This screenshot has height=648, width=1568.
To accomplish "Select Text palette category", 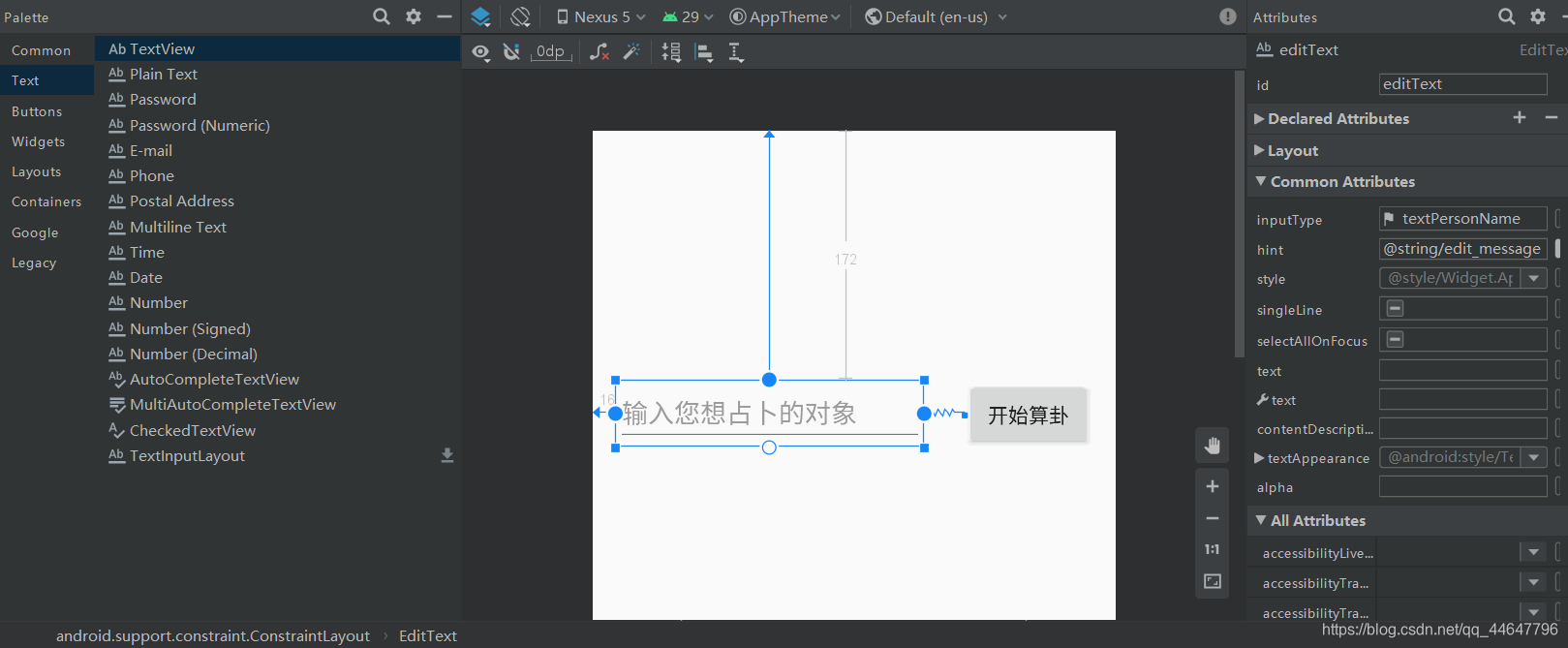I will [46, 80].
